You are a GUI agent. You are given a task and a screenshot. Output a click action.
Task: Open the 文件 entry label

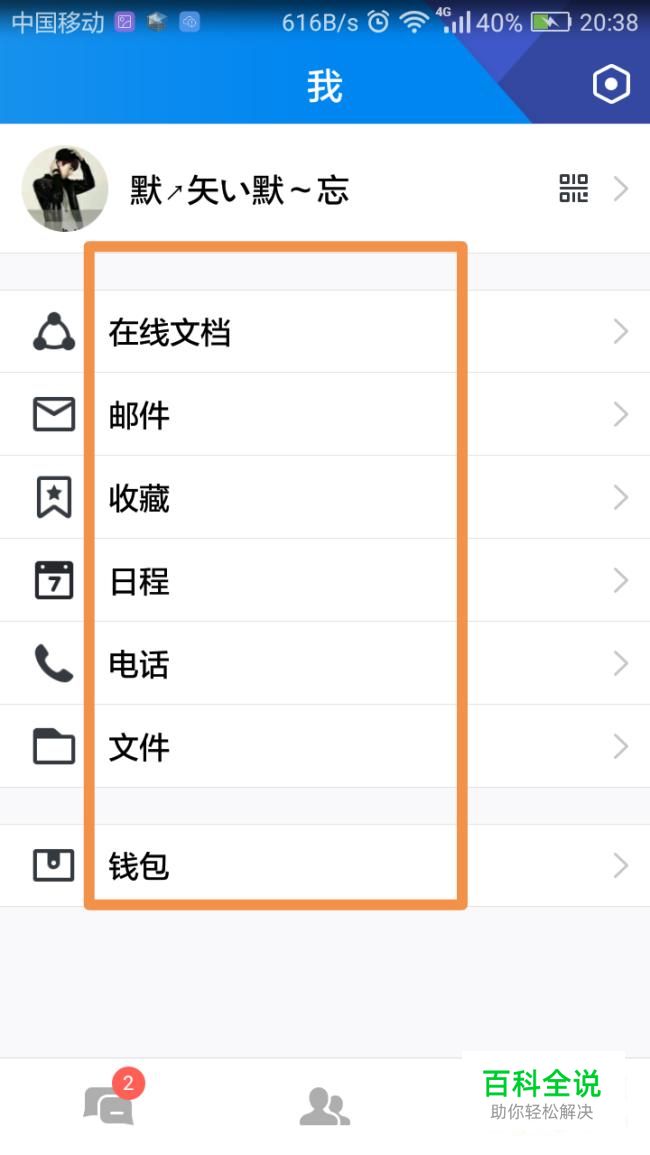tap(139, 748)
